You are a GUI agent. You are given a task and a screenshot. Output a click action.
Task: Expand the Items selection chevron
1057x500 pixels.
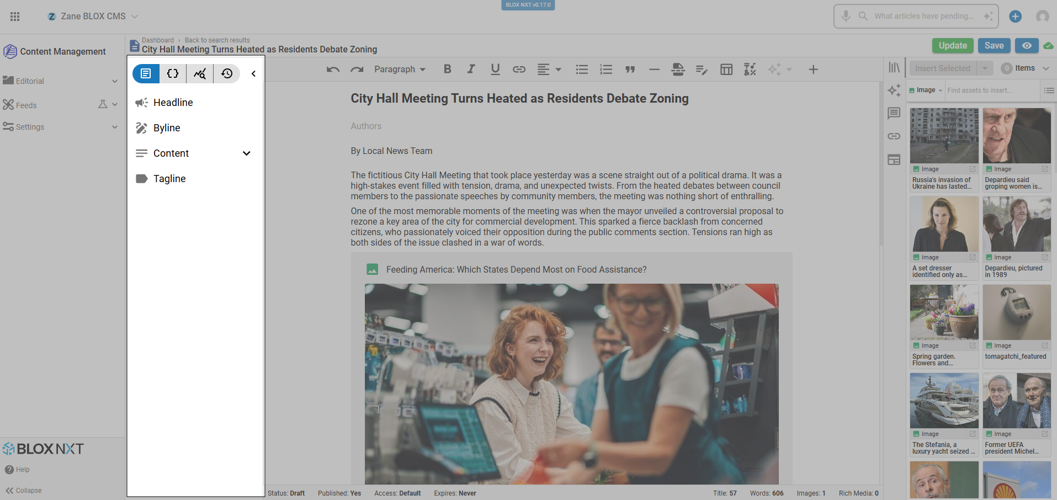click(1046, 68)
